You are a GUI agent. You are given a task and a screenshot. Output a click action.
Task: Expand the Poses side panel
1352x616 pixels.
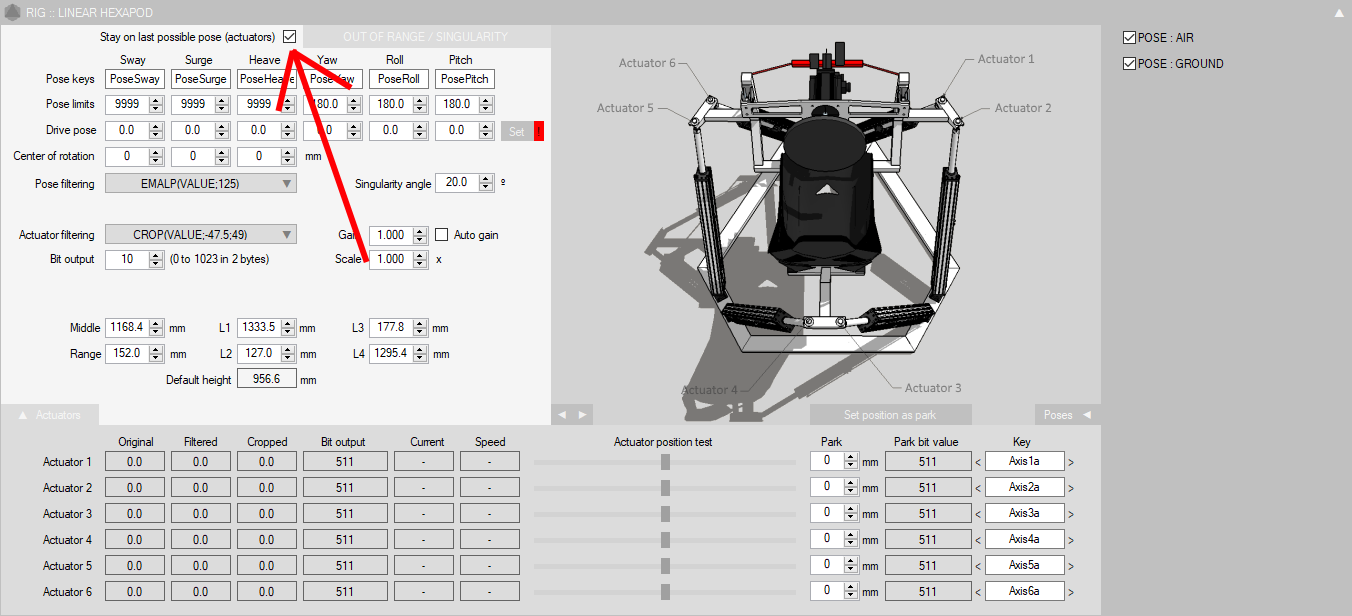(1065, 415)
